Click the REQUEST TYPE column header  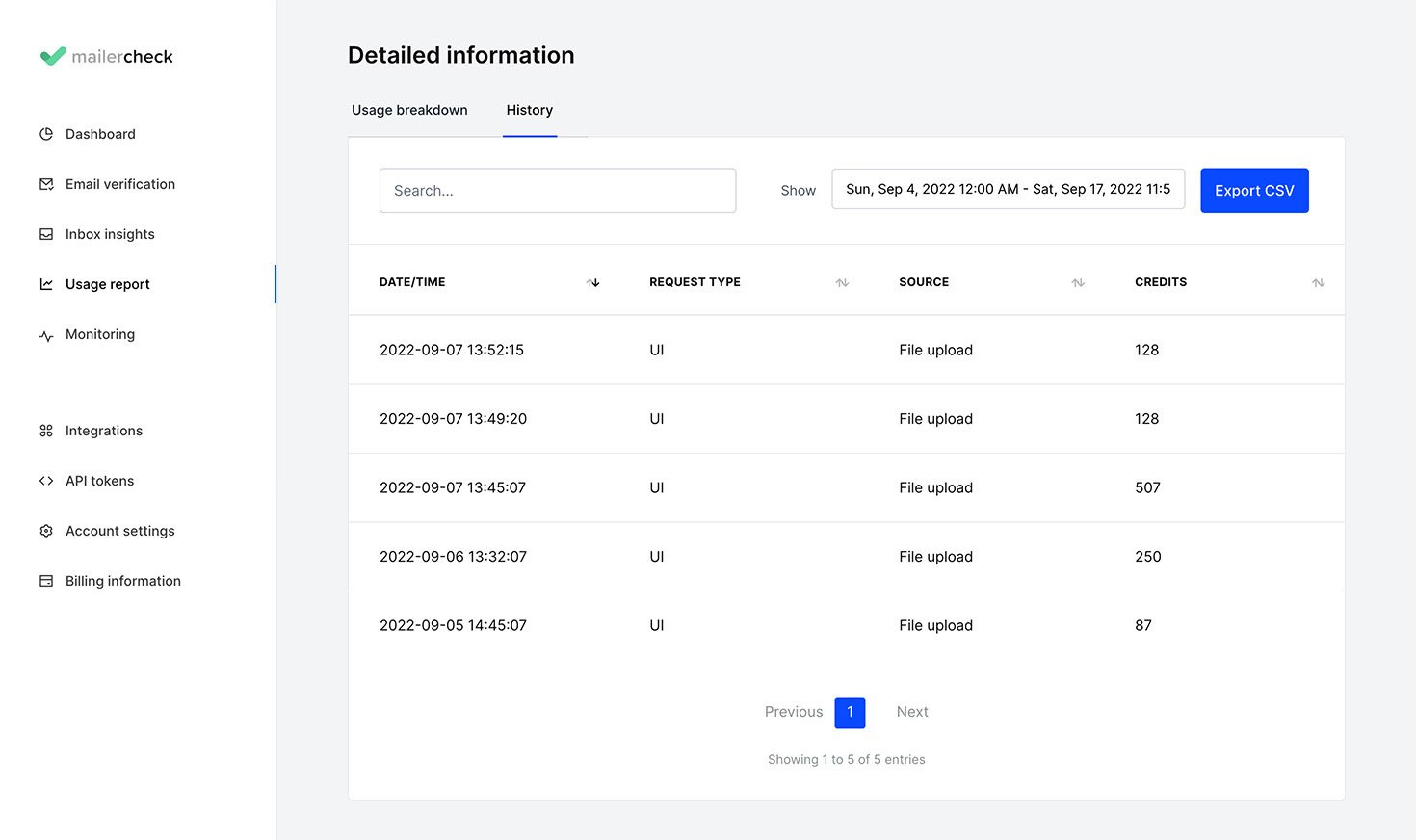pyautogui.click(x=695, y=282)
